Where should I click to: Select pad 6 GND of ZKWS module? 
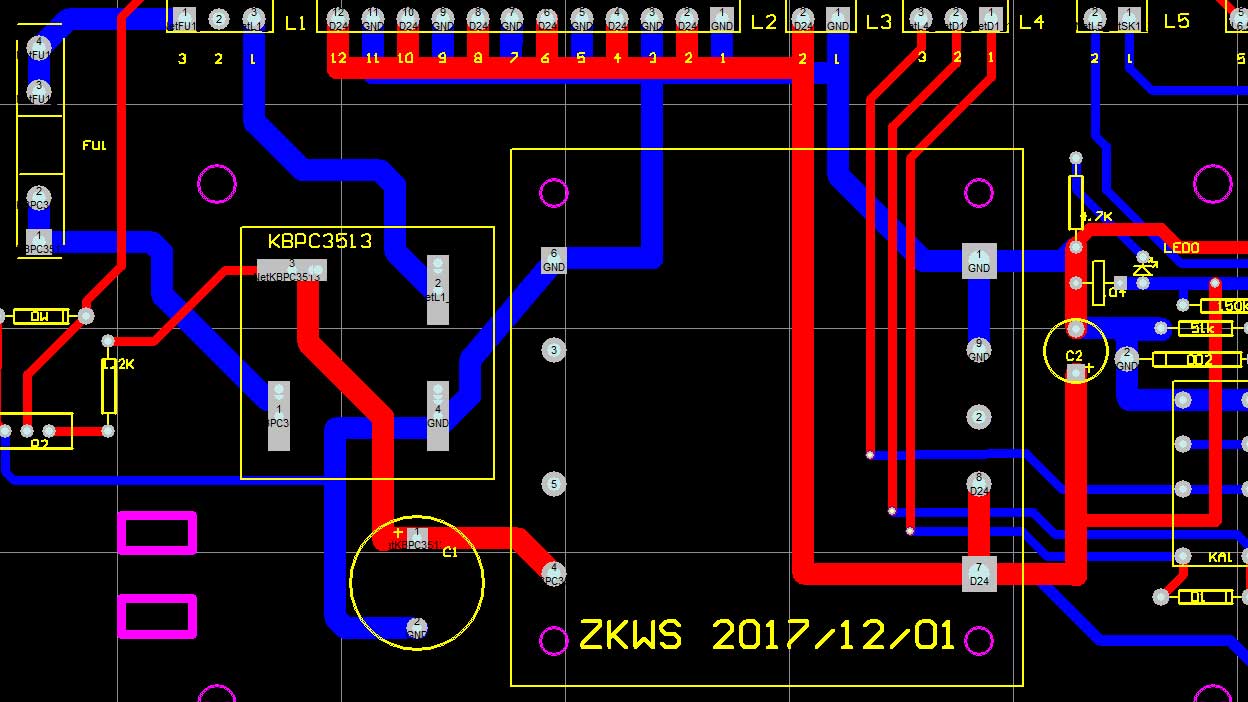553,260
